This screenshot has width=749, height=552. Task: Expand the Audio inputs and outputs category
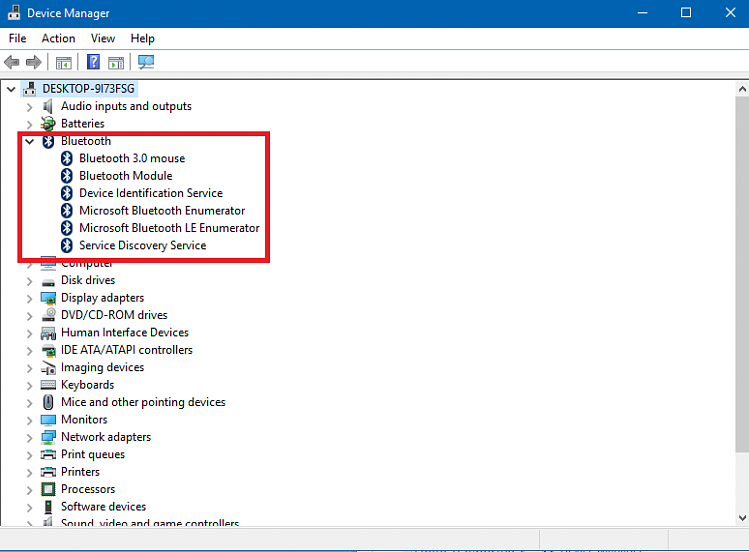tap(29, 106)
